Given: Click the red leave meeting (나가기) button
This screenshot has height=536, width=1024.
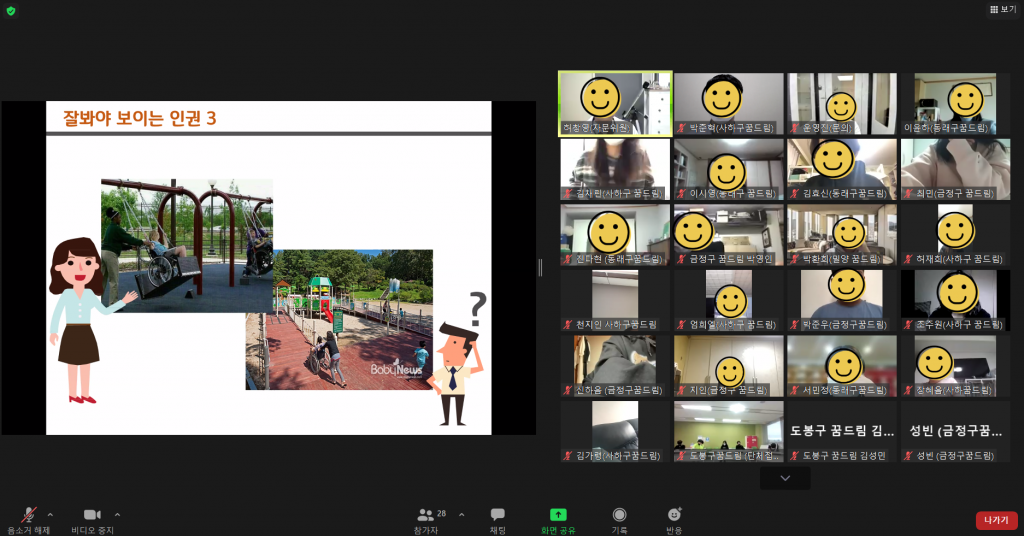Looking at the screenshot, I should [x=996, y=520].
